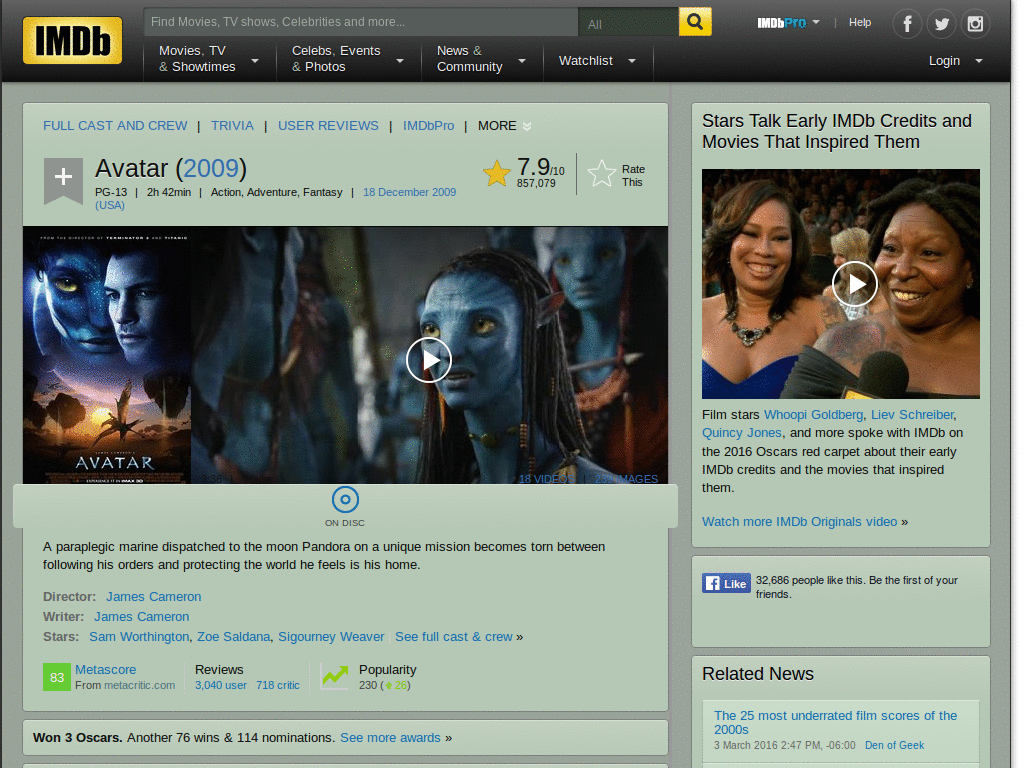Click the 18 December 2009 release date

click(x=409, y=192)
